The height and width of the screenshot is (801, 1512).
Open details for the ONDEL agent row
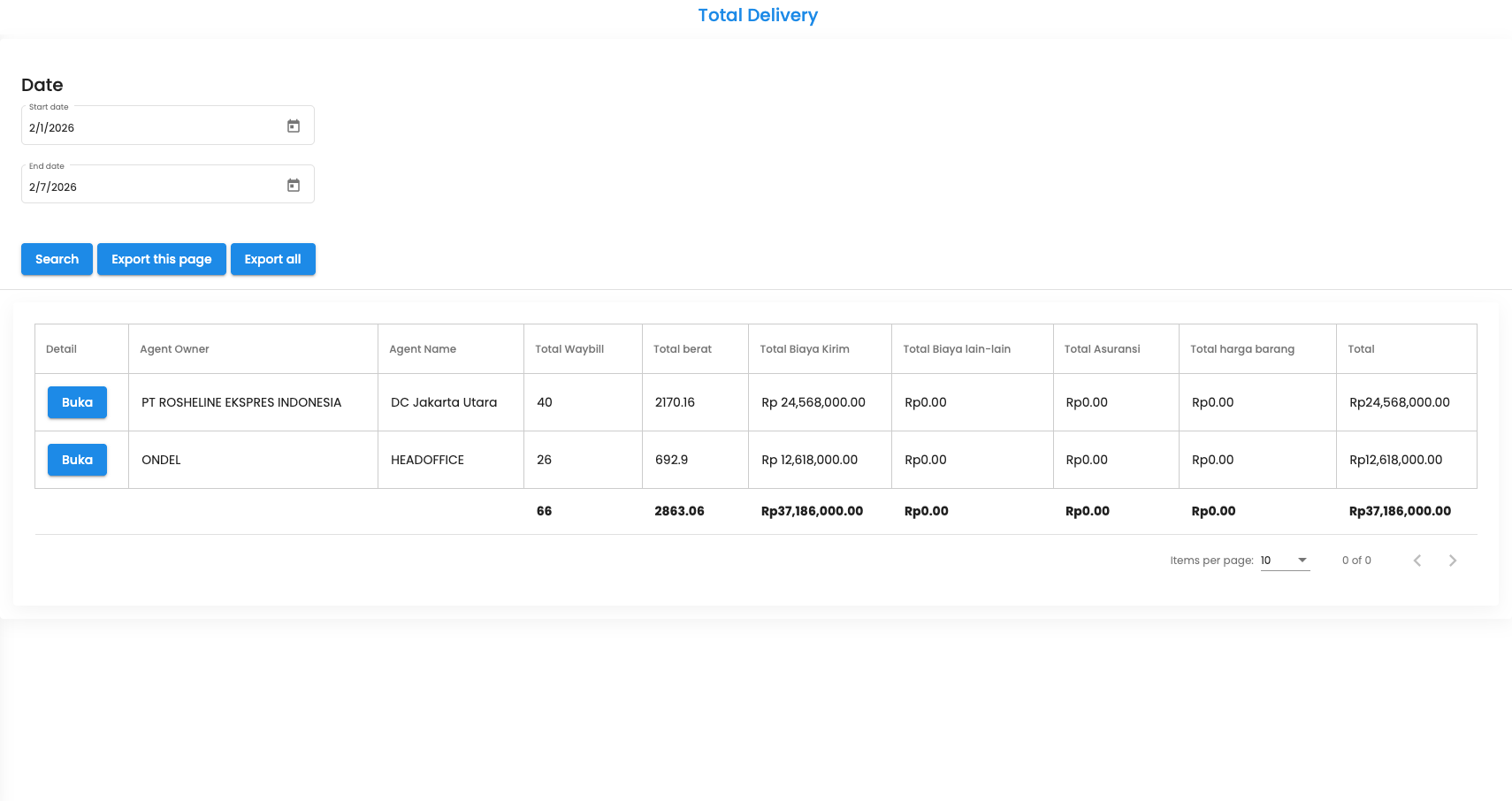[x=77, y=460]
